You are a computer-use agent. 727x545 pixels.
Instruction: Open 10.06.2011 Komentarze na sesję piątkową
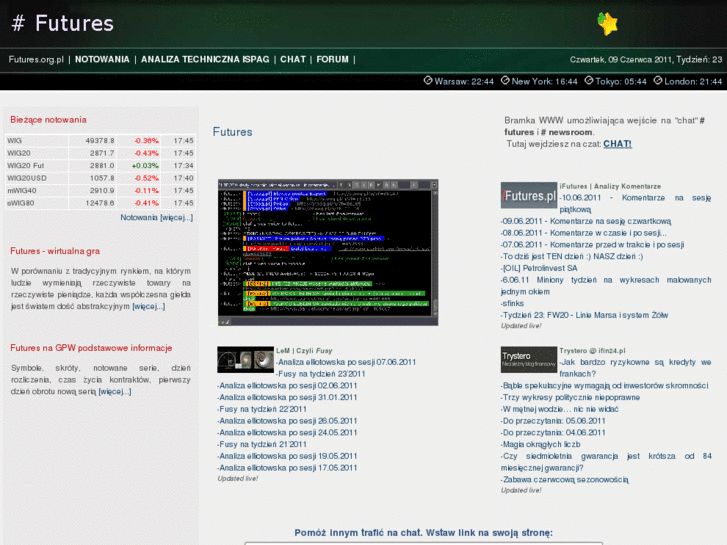coord(635,204)
